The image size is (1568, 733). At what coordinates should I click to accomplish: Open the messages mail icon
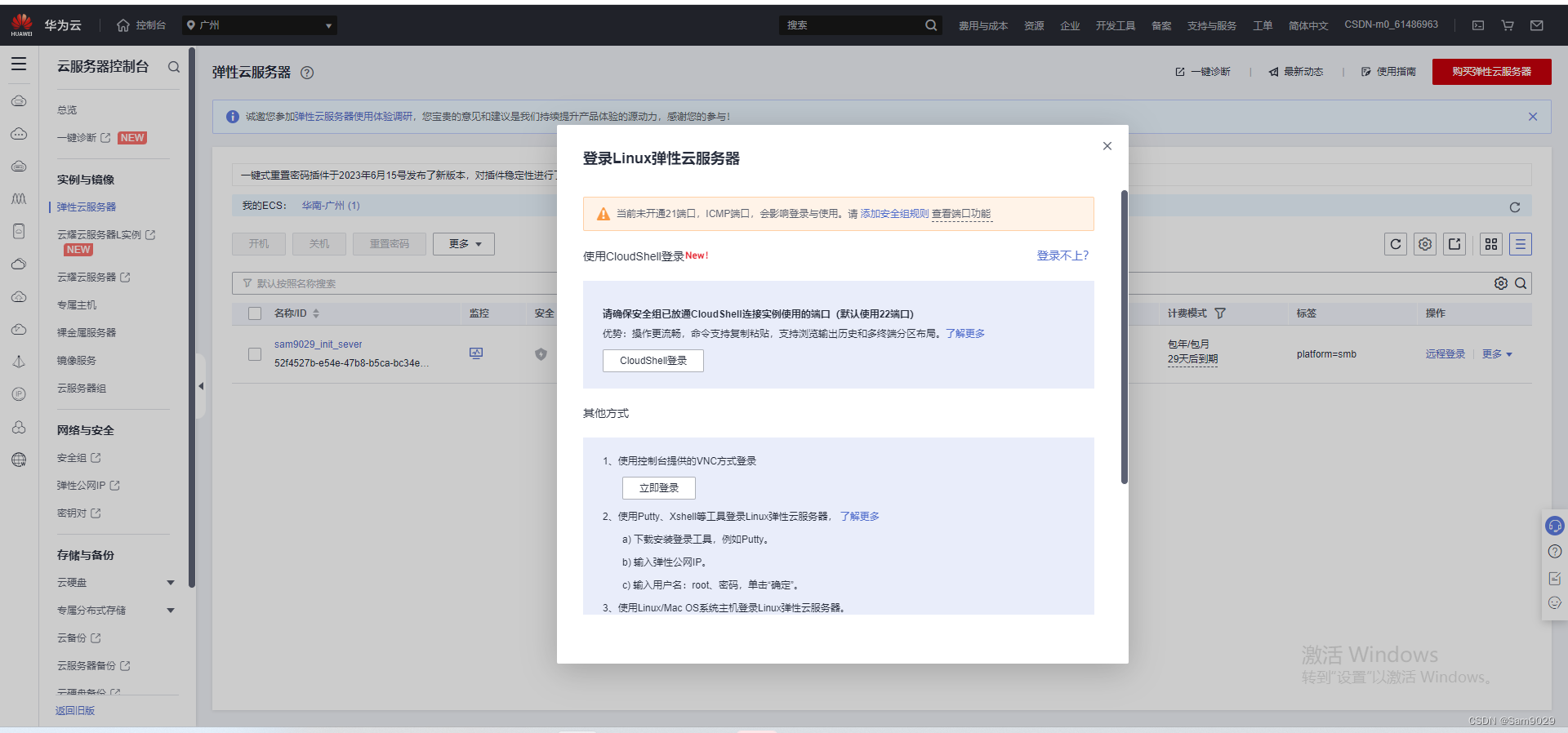pyautogui.click(x=1537, y=25)
